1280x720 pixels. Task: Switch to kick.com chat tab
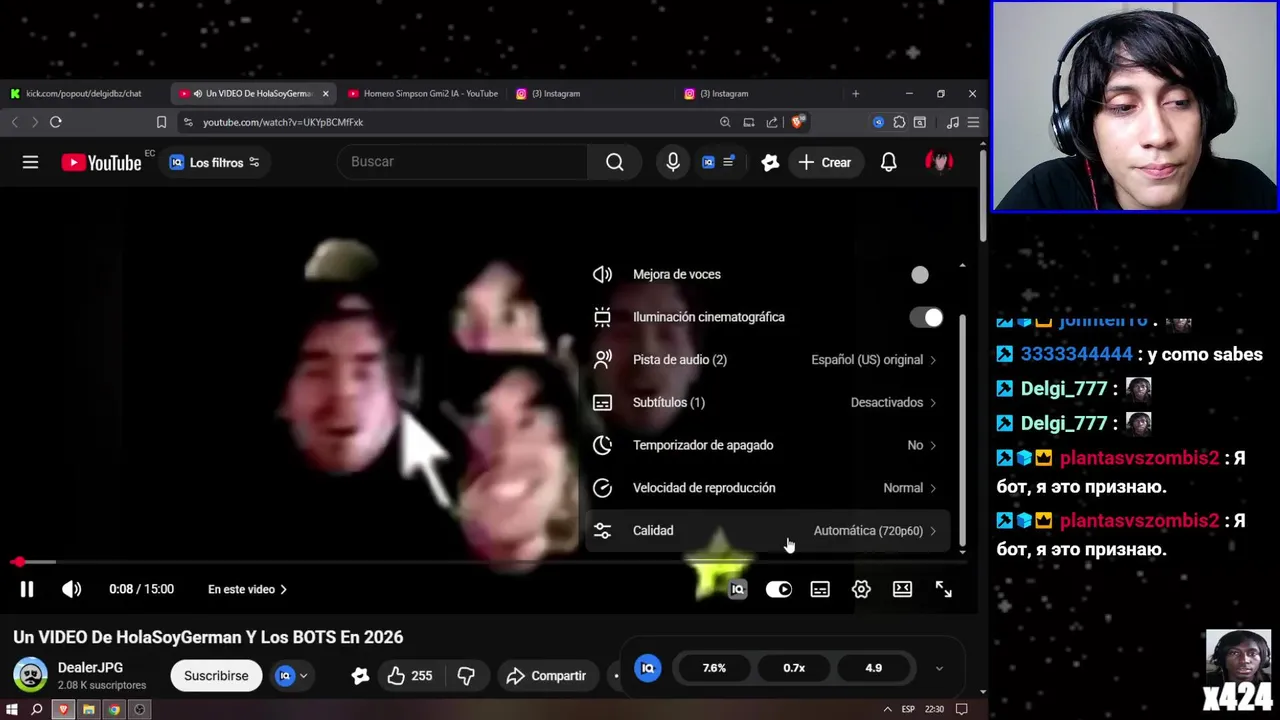83,93
